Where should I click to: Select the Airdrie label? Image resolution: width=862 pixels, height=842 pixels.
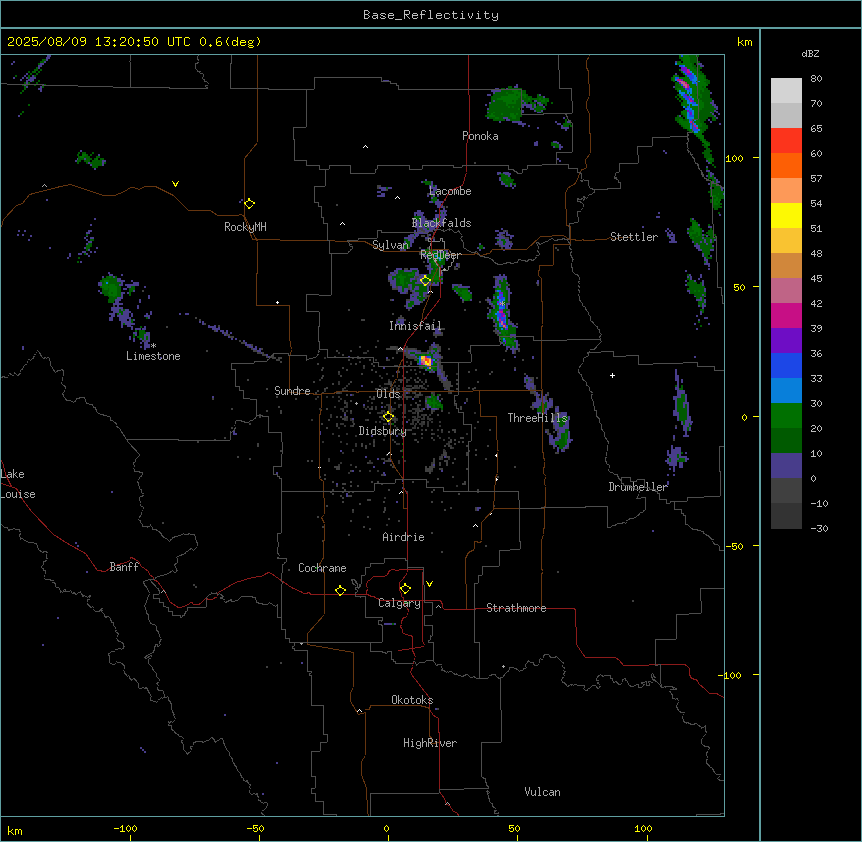pyautogui.click(x=404, y=537)
